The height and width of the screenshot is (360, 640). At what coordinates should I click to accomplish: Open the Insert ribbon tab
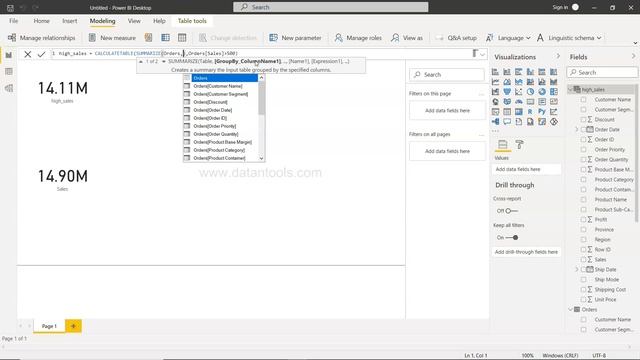[x=70, y=21]
